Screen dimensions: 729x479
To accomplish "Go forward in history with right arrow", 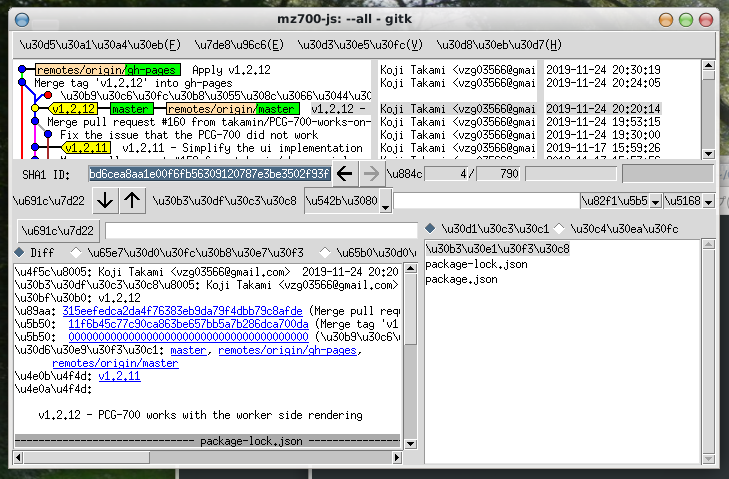I will 371,174.
